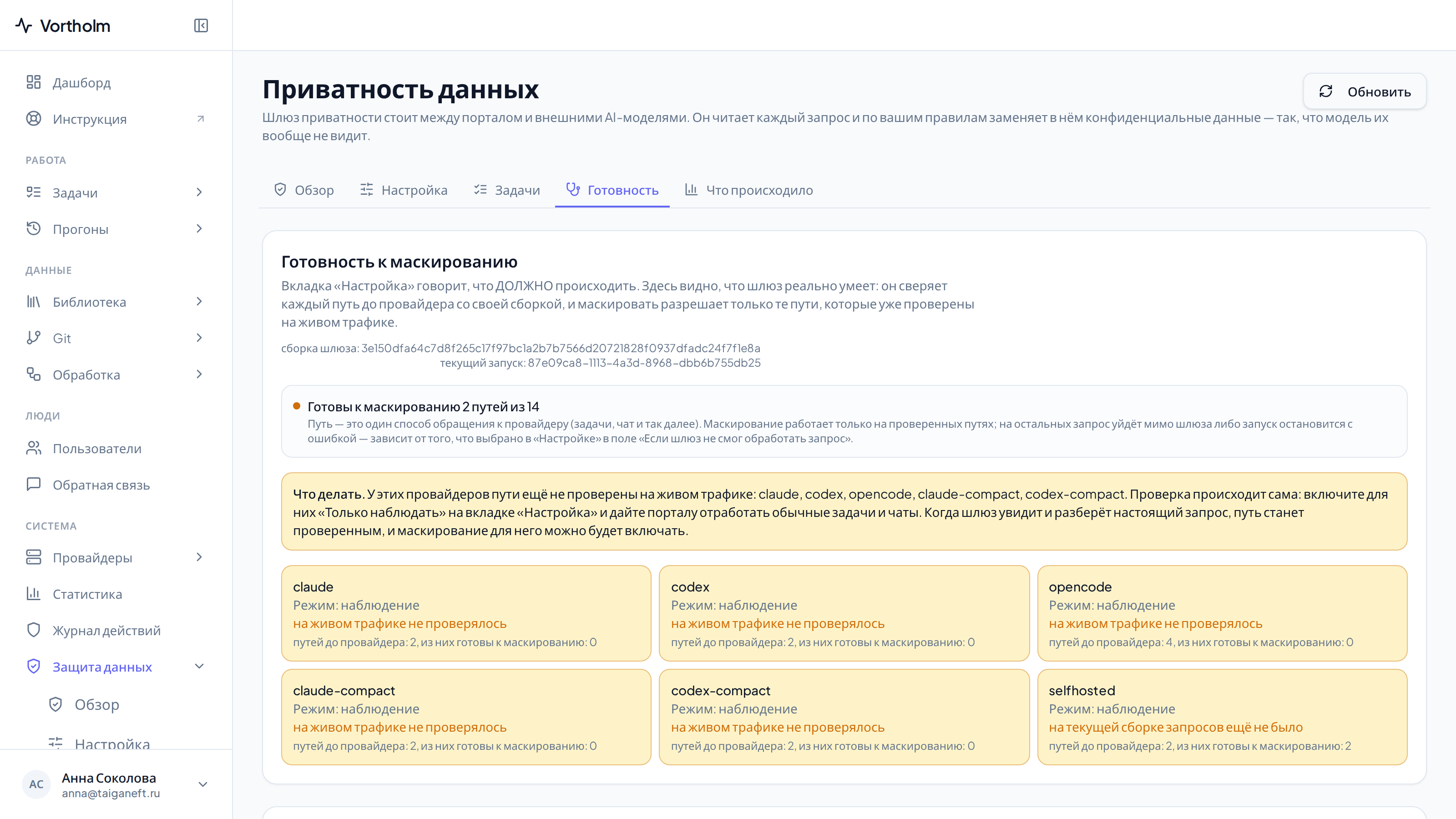Click the Библиотека books icon
This screenshot has width=1456, height=819.
[x=33, y=302]
